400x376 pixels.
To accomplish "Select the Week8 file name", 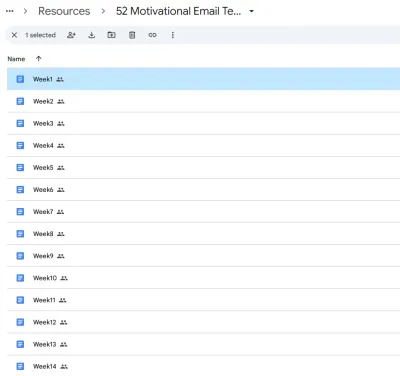I will (43, 234).
